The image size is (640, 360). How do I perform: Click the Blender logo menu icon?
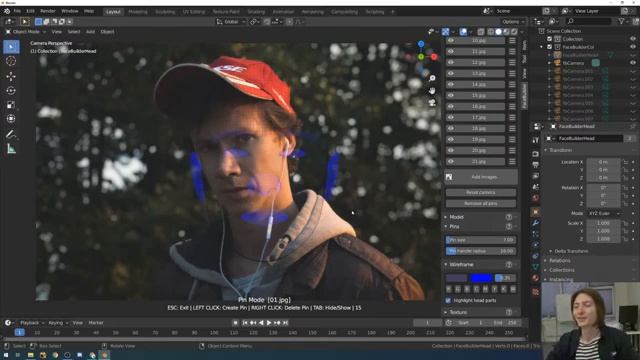7,11
